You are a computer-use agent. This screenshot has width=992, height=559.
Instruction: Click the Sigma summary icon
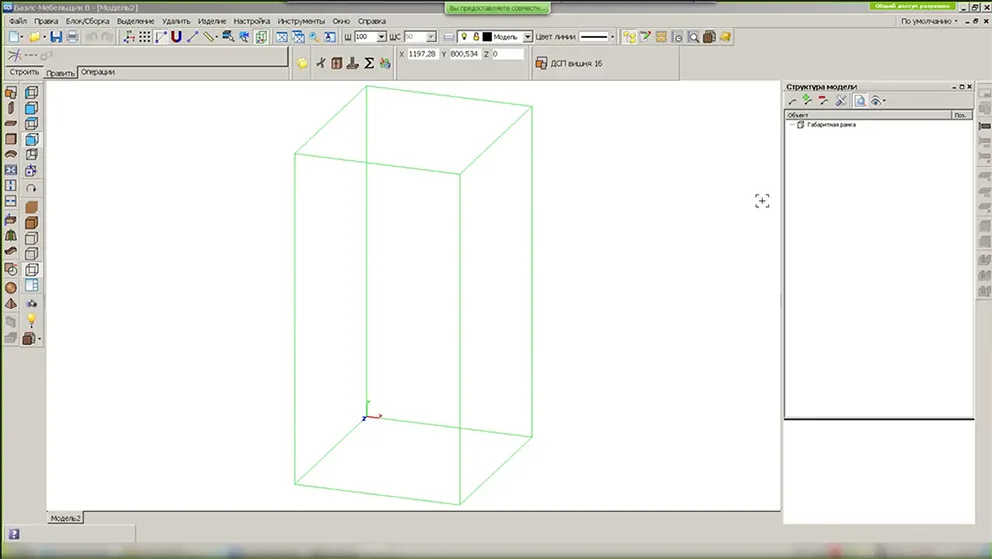tap(368, 63)
